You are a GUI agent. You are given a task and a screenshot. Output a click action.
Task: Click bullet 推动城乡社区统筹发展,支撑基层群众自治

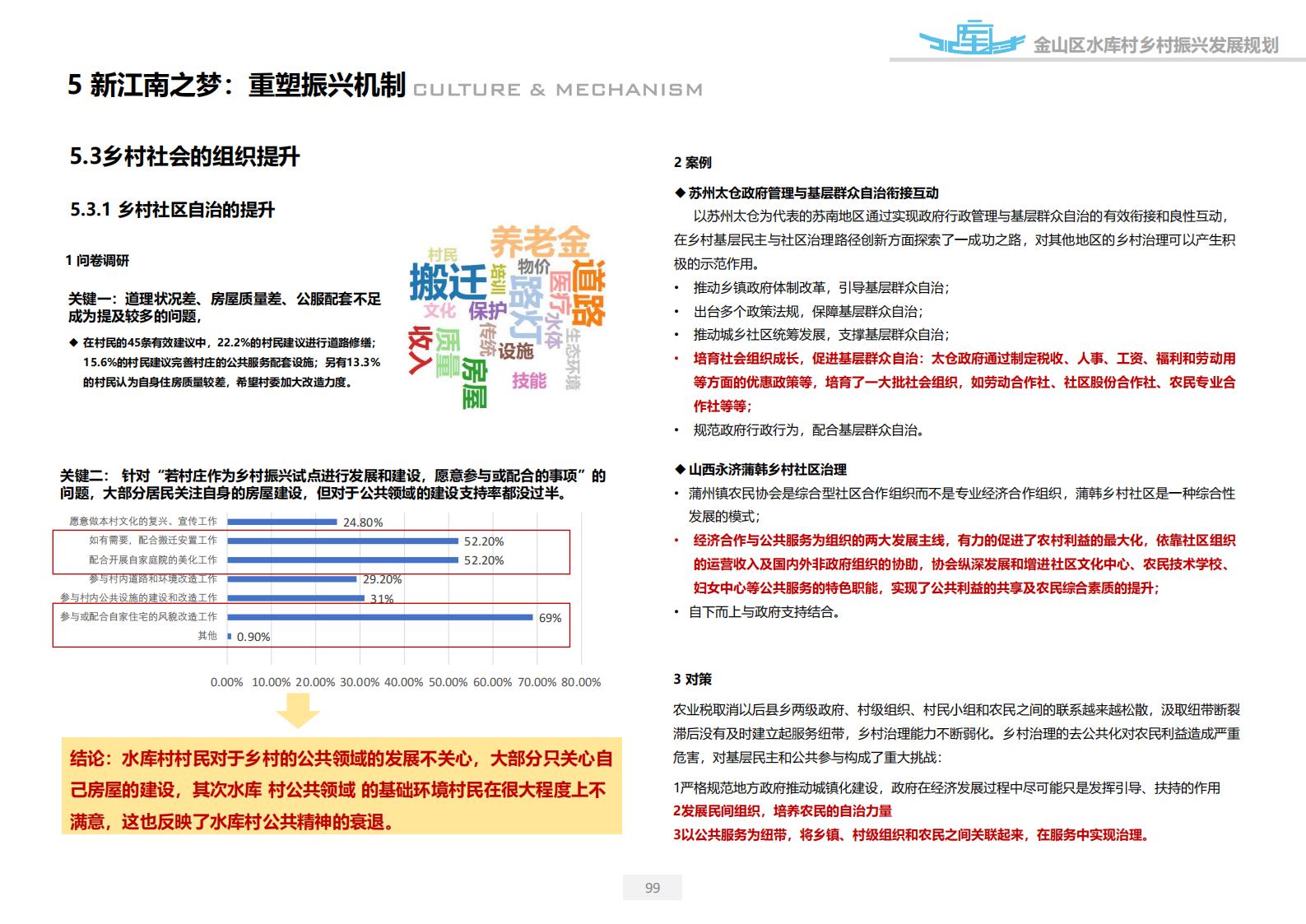(x=821, y=335)
